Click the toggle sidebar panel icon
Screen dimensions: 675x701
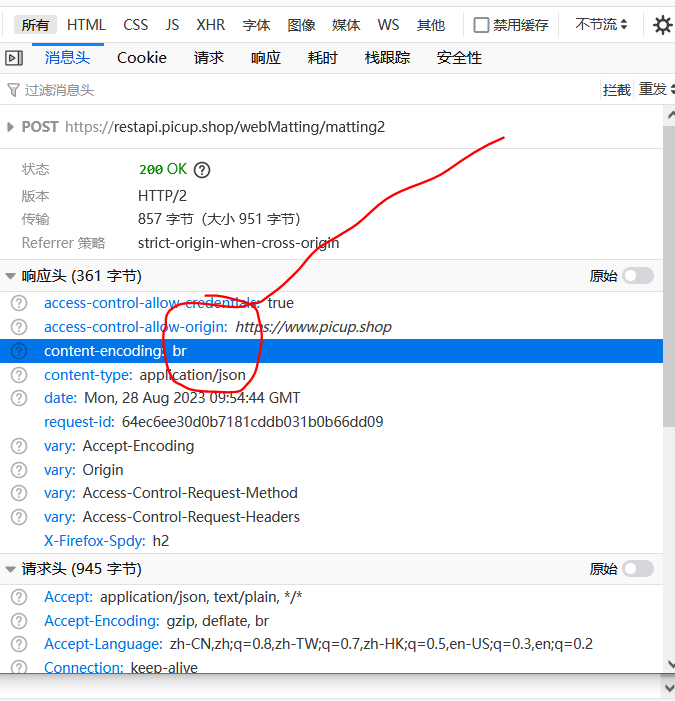pyautogui.click(x=14, y=58)
